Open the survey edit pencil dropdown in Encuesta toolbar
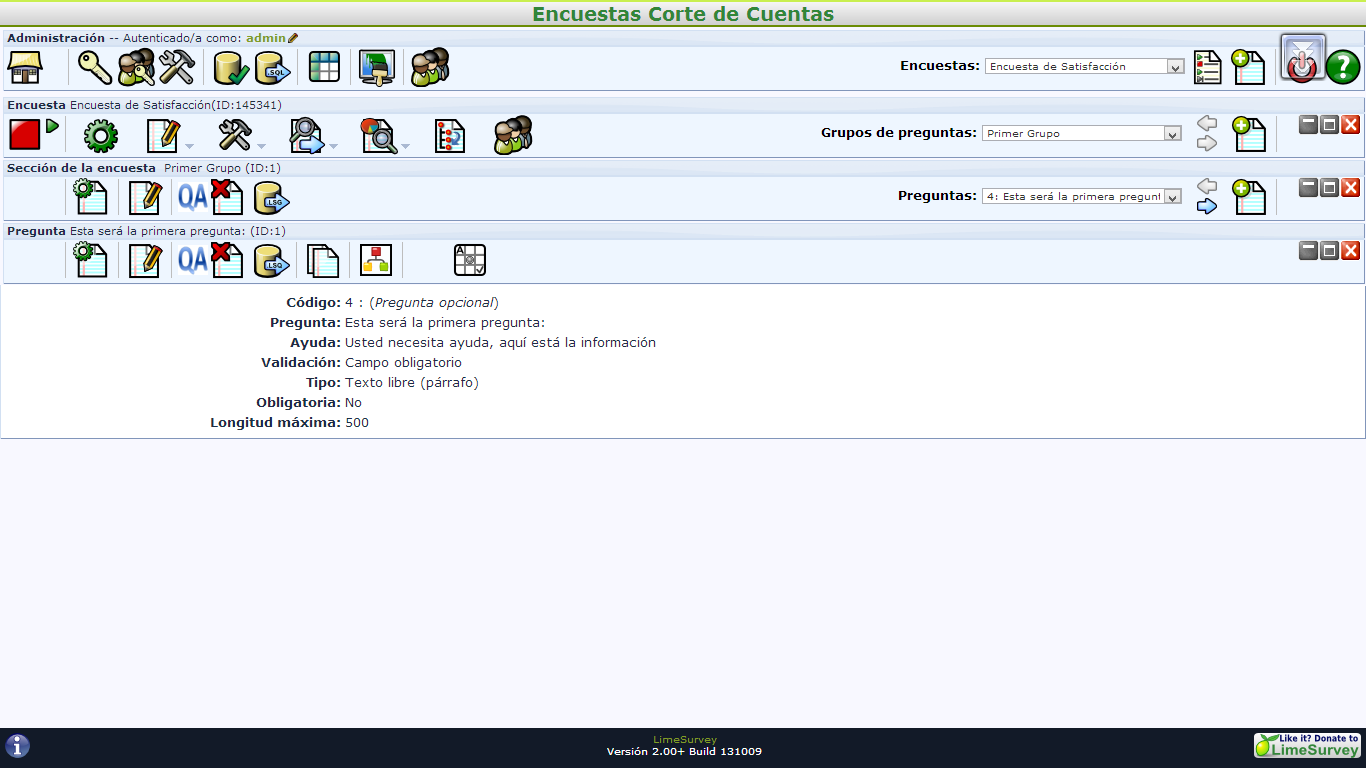The width and height of the screenshot is (1366, 768). pos(169,136)
